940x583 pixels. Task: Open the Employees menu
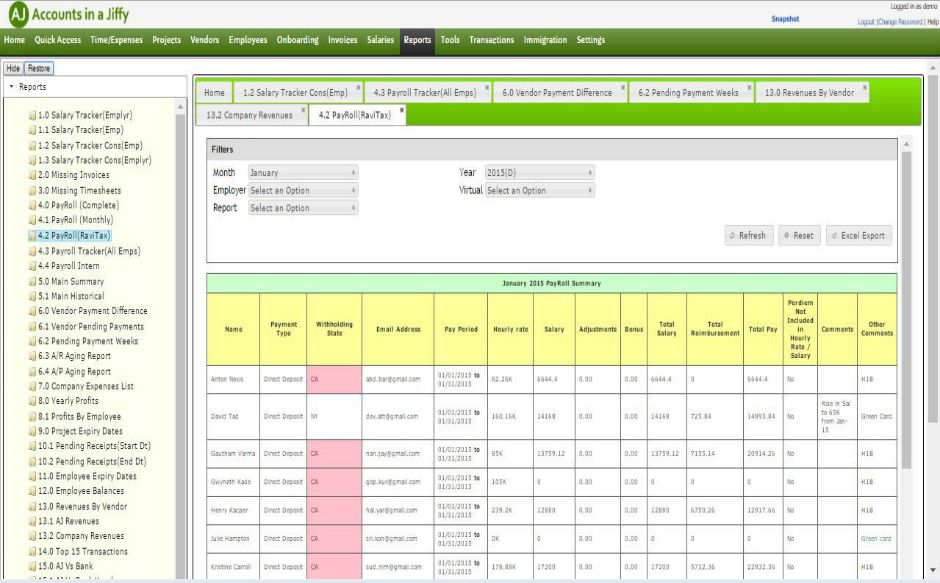coord(248,40)
